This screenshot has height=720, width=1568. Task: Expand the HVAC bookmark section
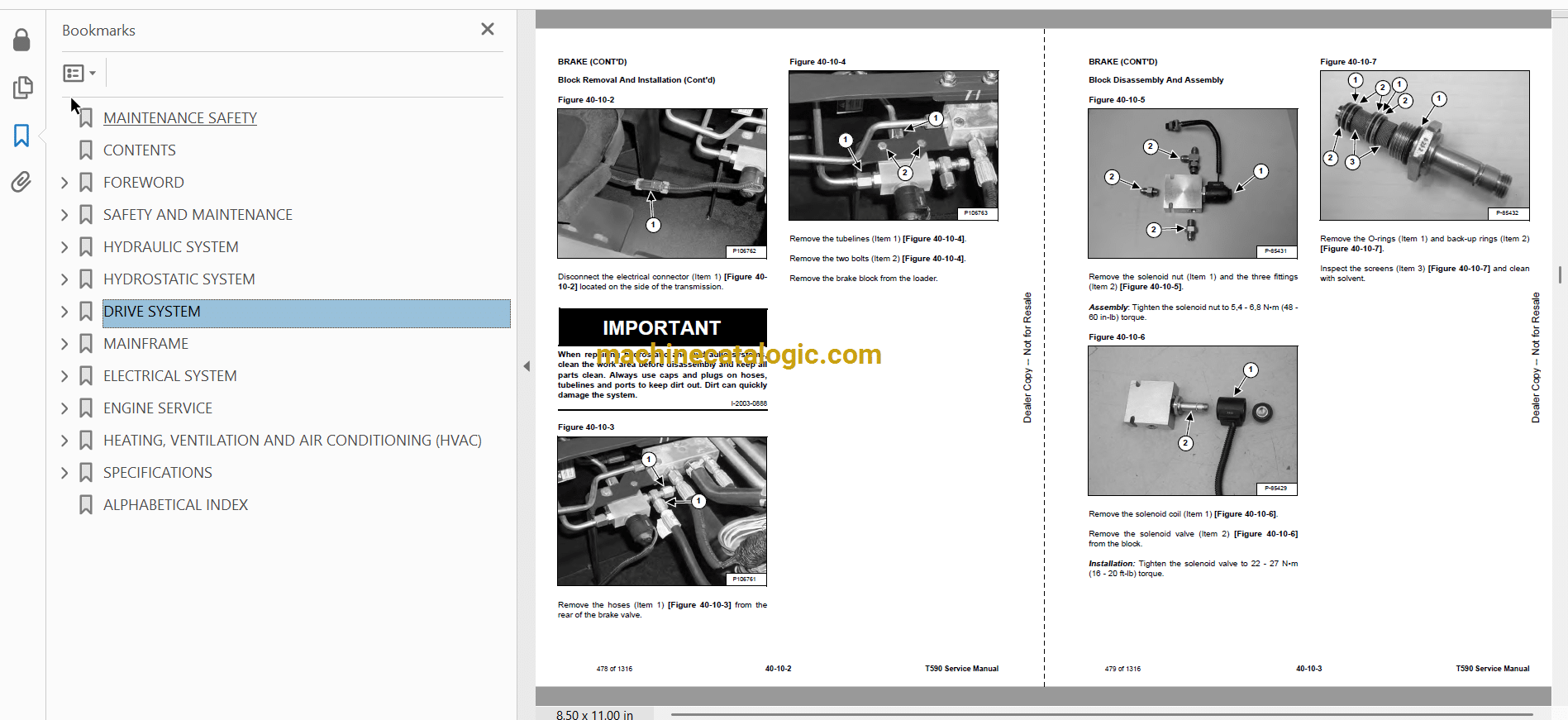[x=64, y=441]
